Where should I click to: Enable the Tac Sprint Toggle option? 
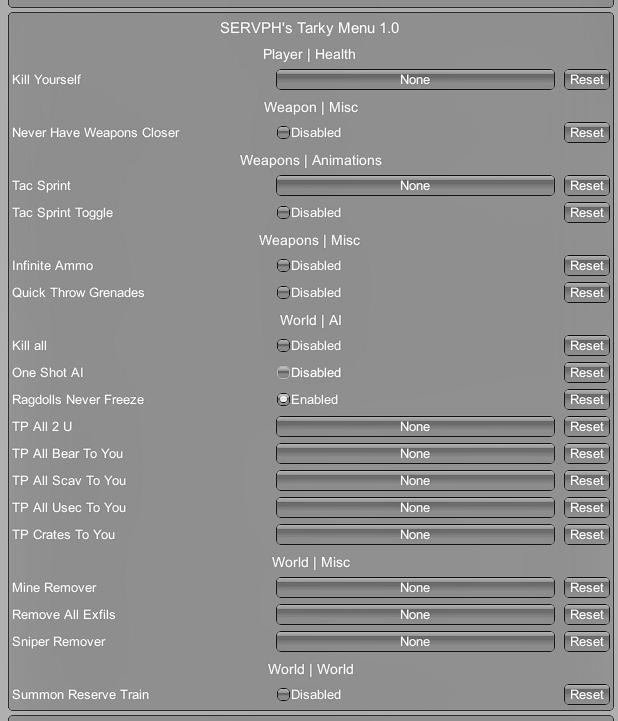(x=284, y=213)
